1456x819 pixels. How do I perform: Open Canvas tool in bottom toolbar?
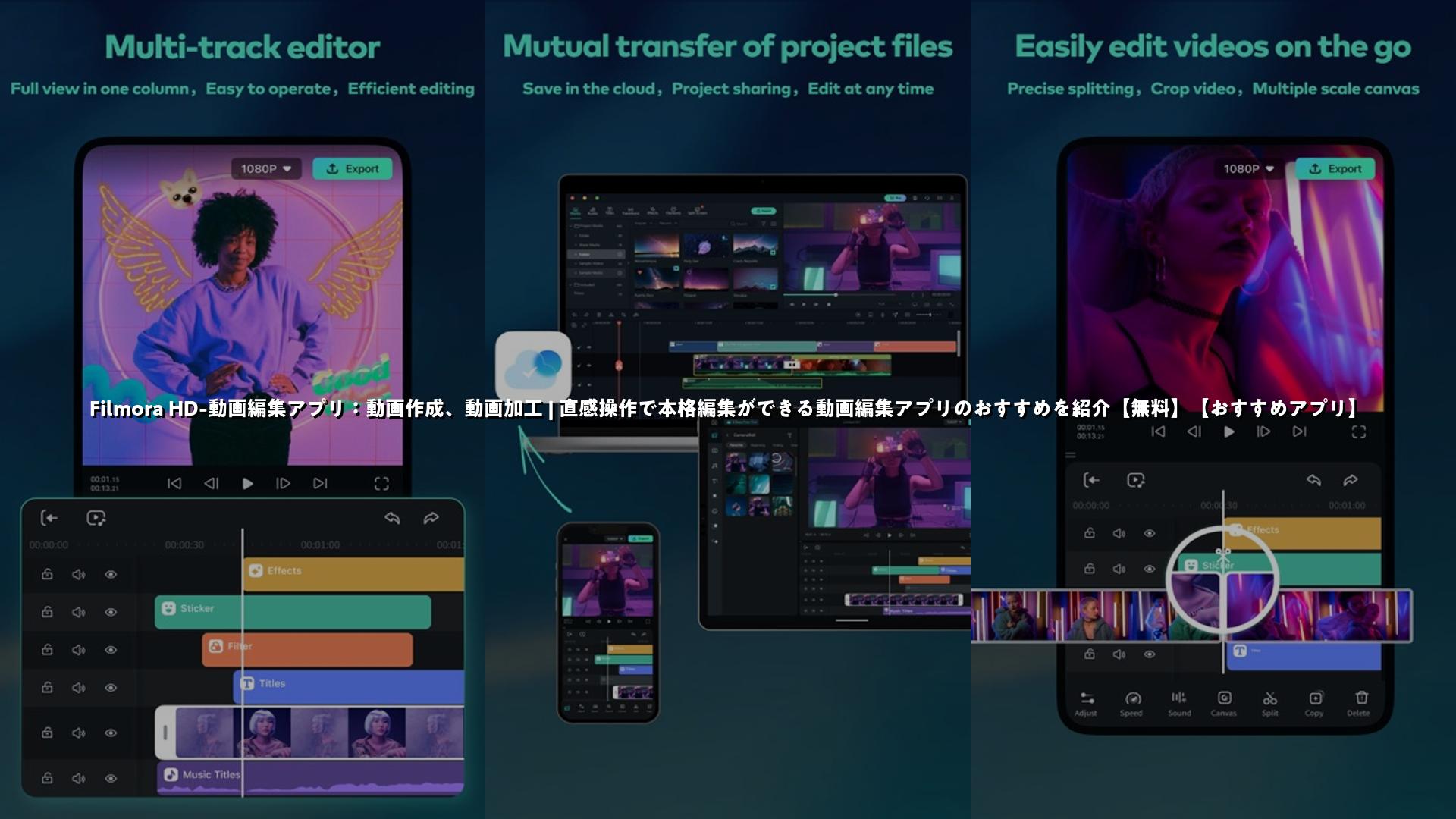pos(1224,703)
